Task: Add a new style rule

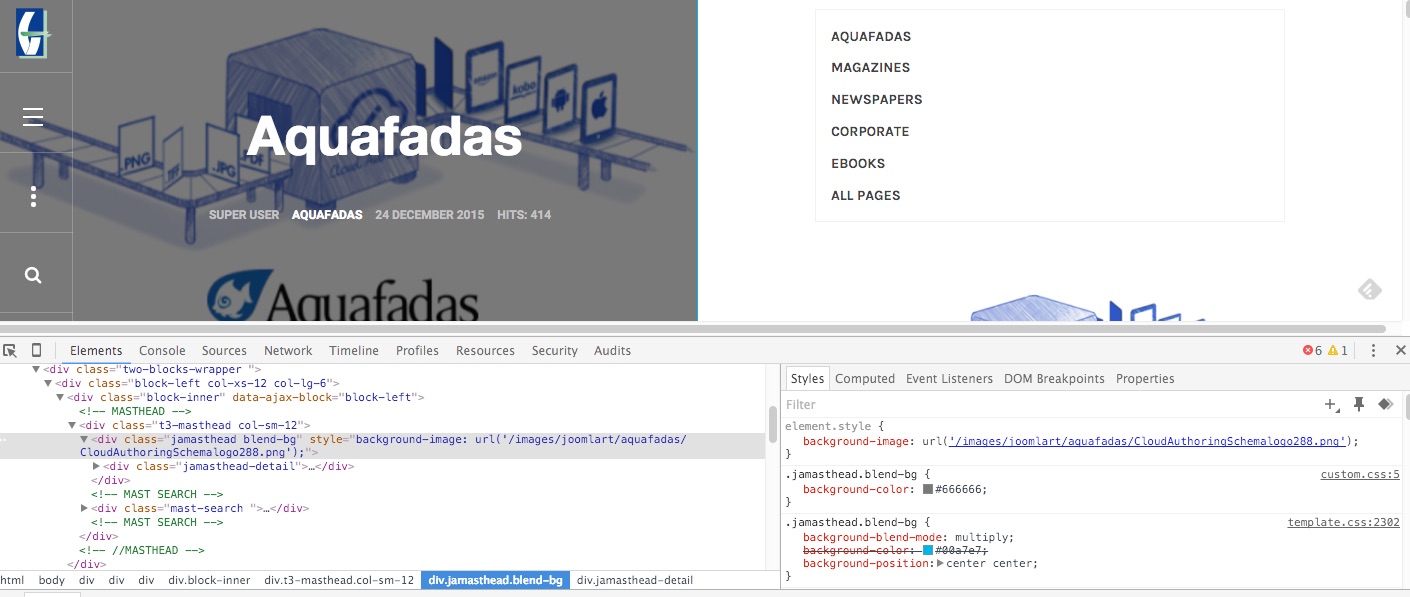Action: coord(1332,404)
